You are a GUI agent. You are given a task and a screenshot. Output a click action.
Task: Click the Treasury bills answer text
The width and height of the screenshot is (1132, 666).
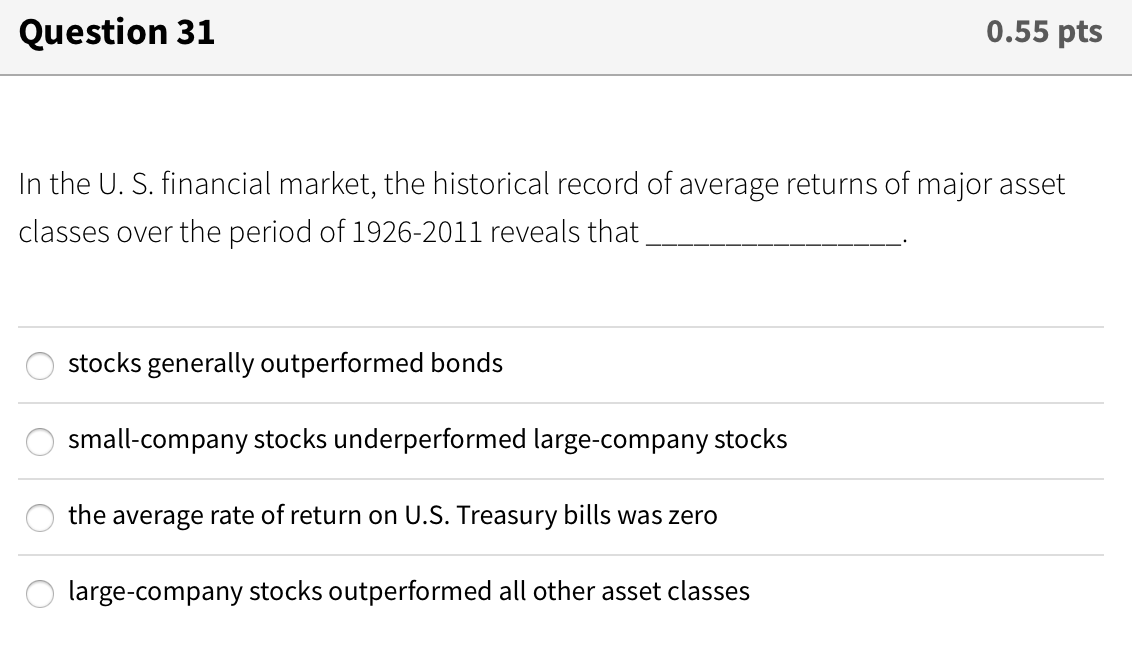pyautogui.click(x=393, y=516)
